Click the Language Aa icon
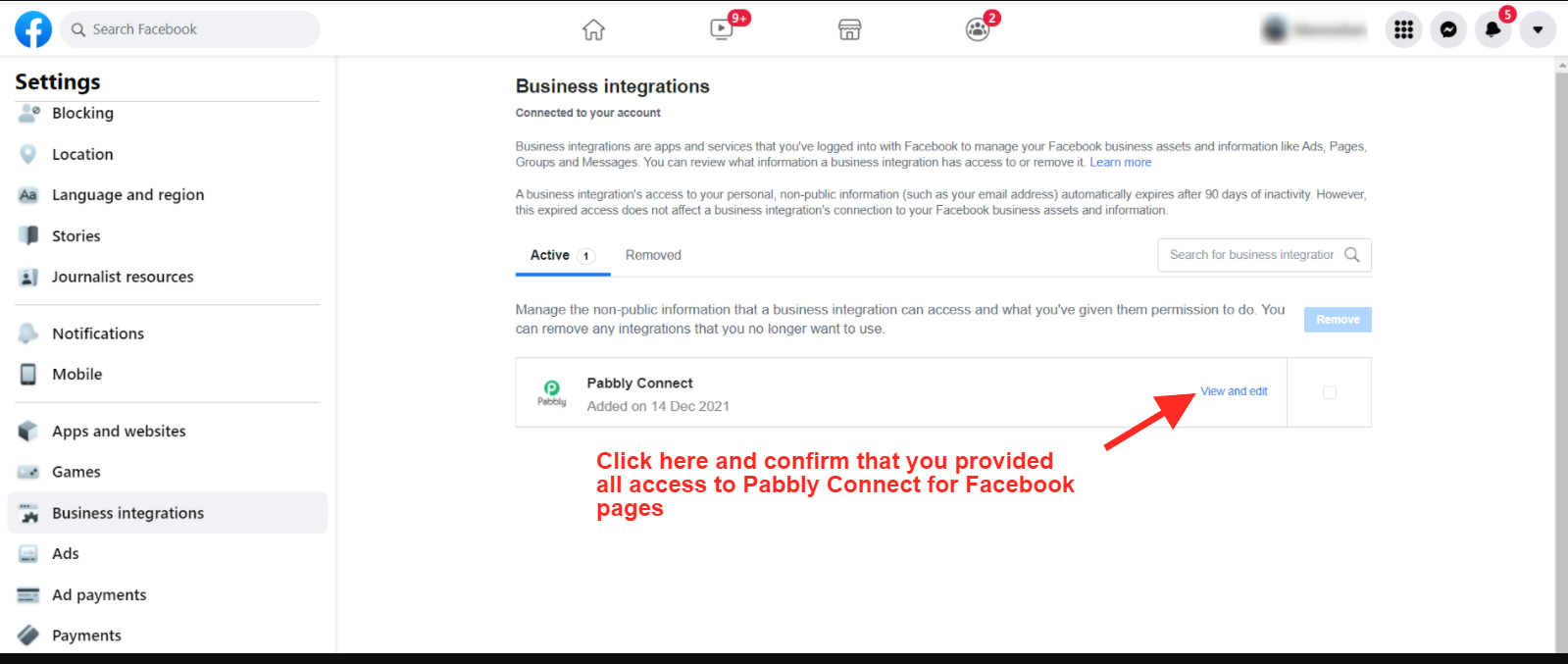1568x664 pixels. pos(28,195)
